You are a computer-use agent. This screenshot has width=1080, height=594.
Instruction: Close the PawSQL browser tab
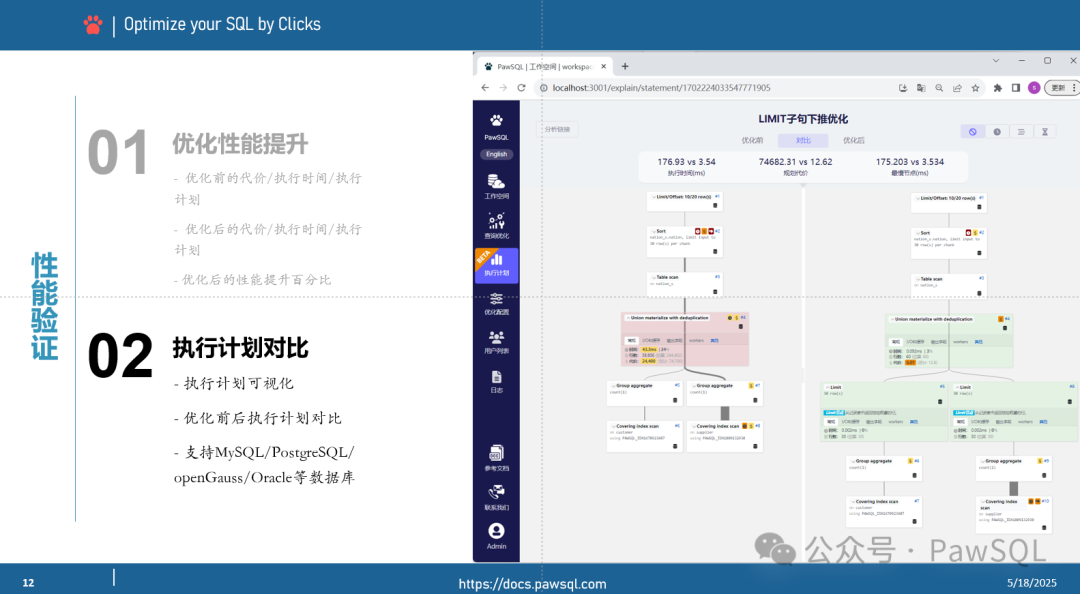click(x=603, y=67)
